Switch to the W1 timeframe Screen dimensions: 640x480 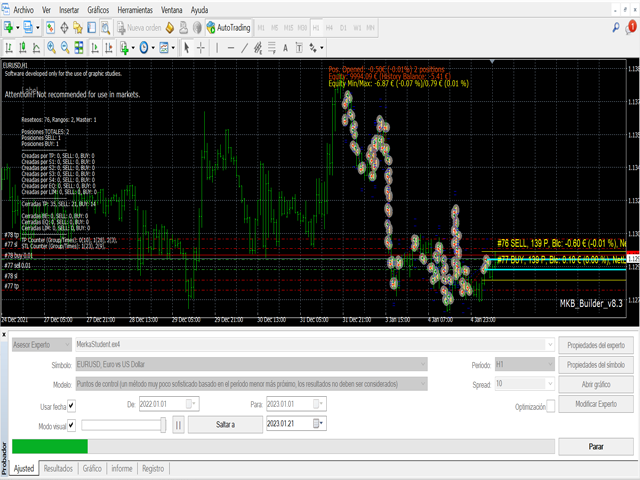[x=357, y=28]
